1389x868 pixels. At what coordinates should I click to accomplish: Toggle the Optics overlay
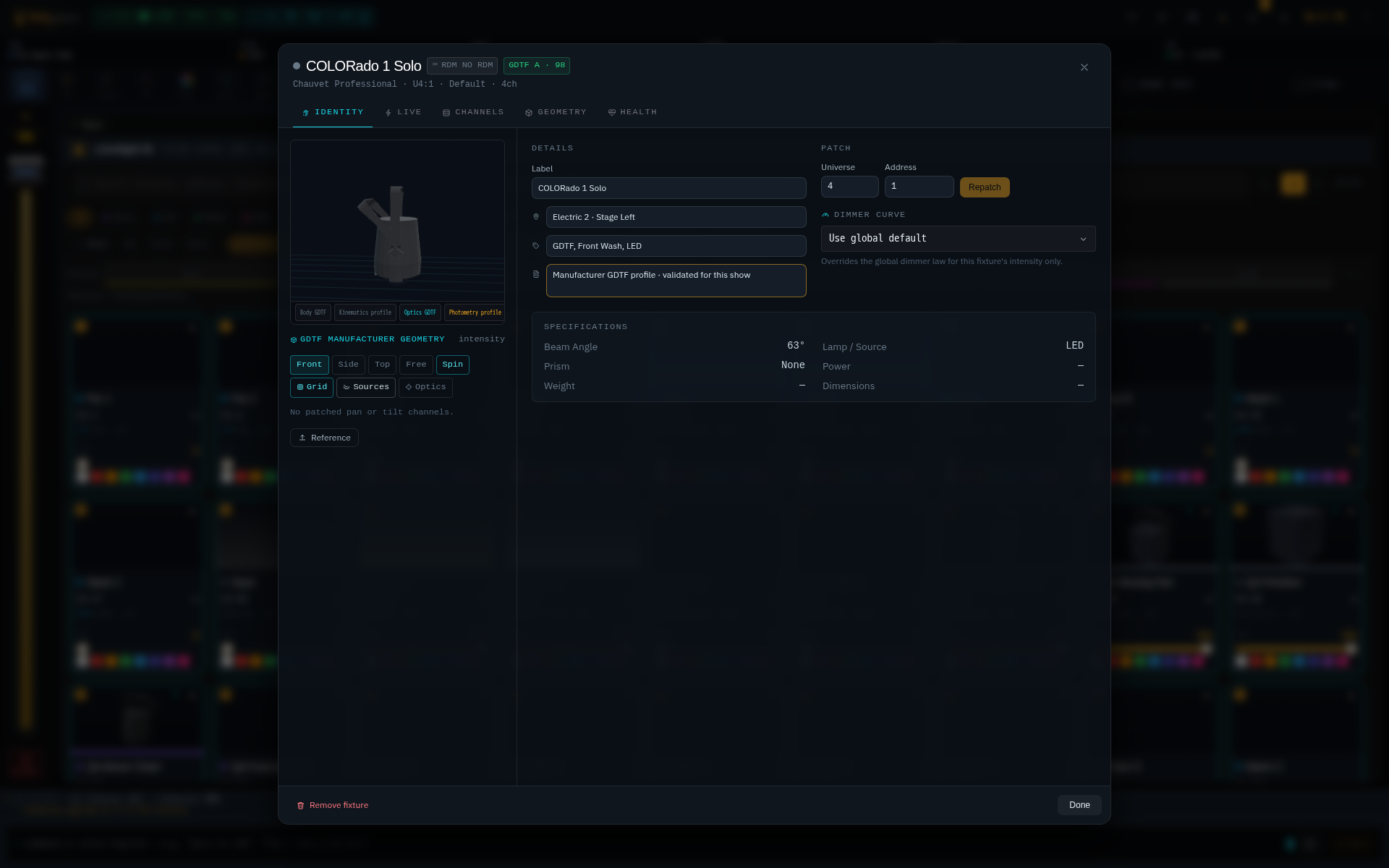click(x=425, y=387)
